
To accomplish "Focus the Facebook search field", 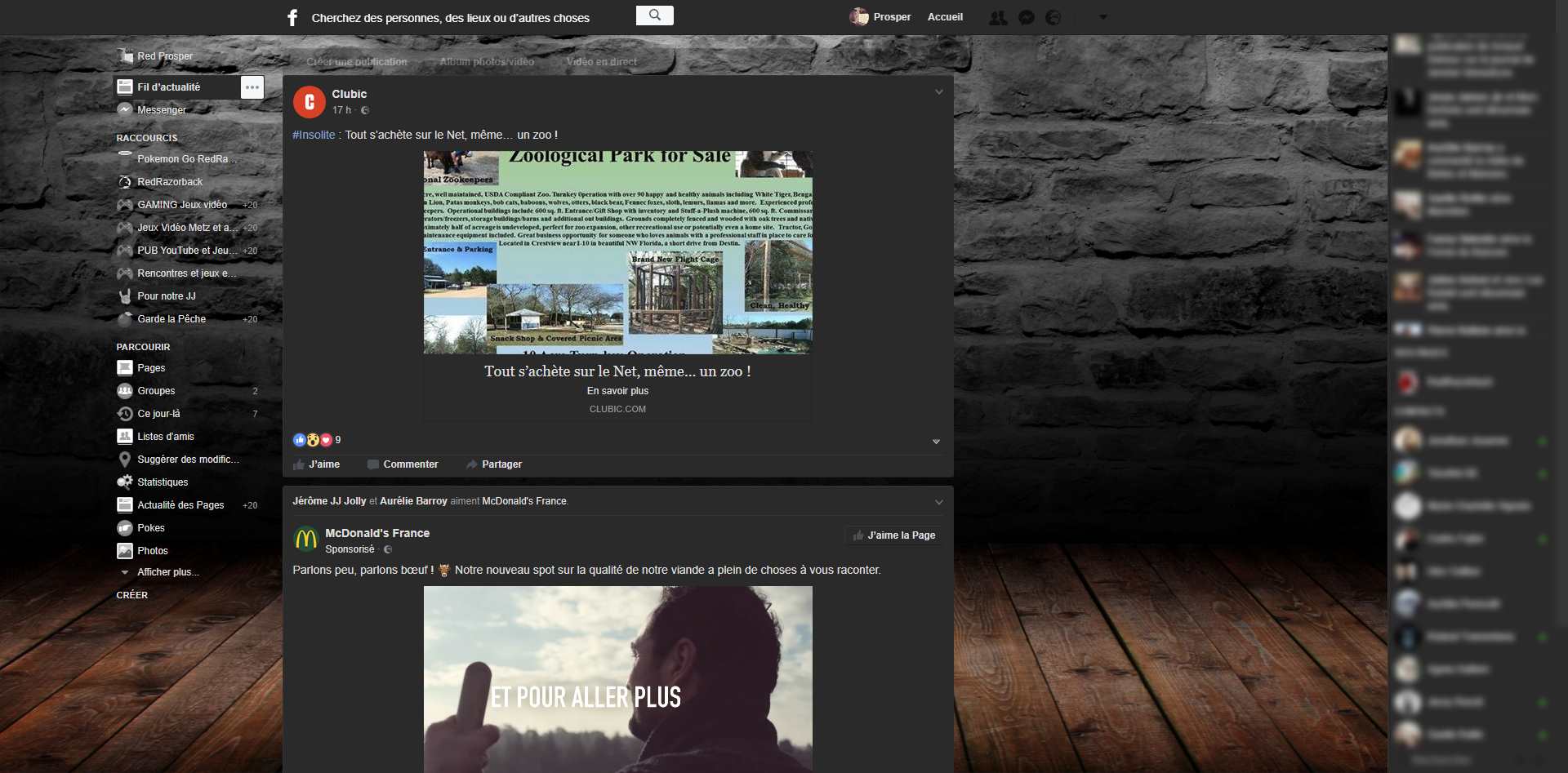I will point(472,17).
